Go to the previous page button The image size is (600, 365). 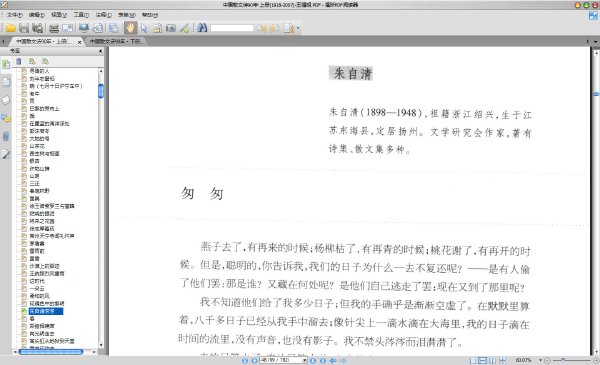(x=254, y=361)
